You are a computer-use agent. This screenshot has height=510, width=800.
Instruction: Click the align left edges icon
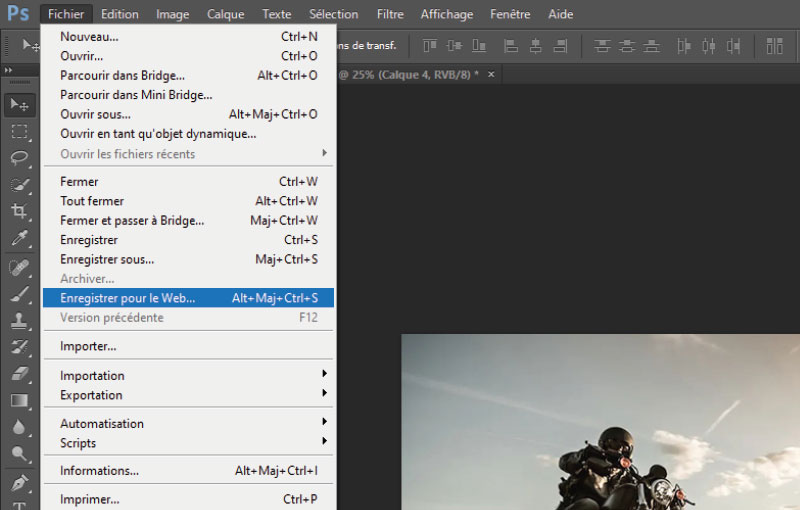click(510, 46)
